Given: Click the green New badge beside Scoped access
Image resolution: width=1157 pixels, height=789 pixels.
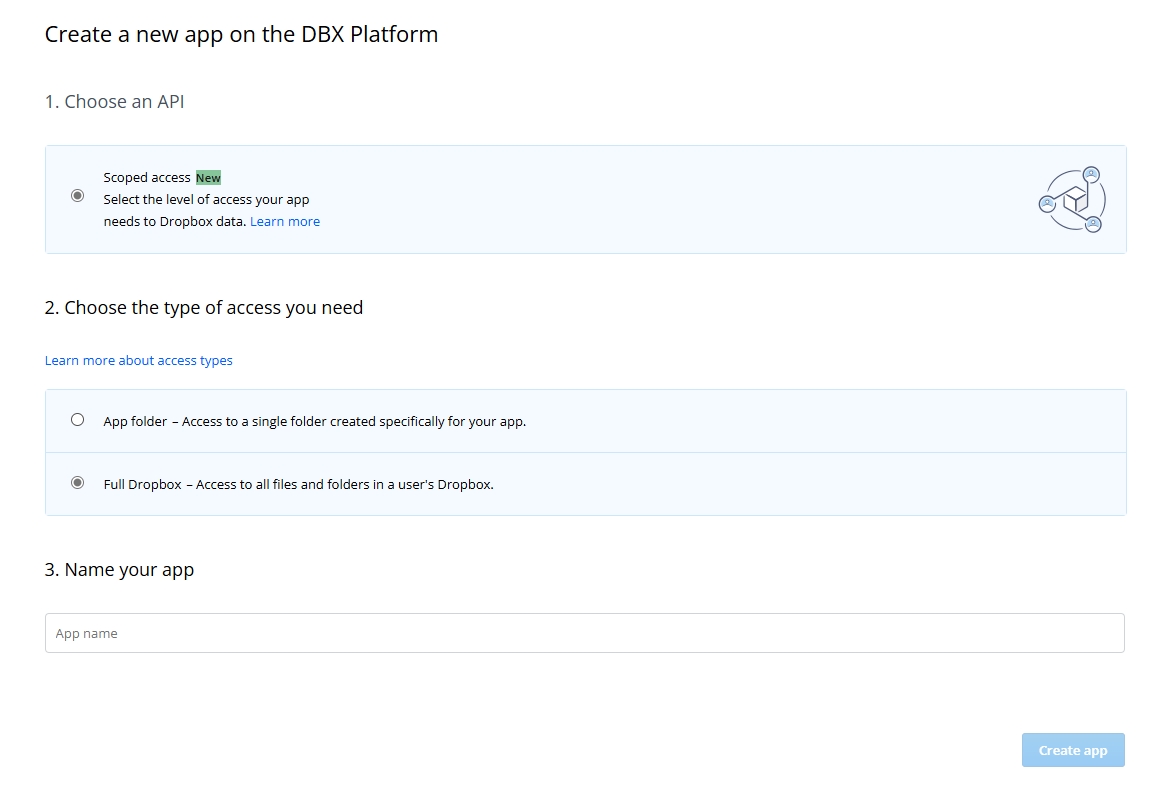Looking at the screenshot, I should 208,177.
